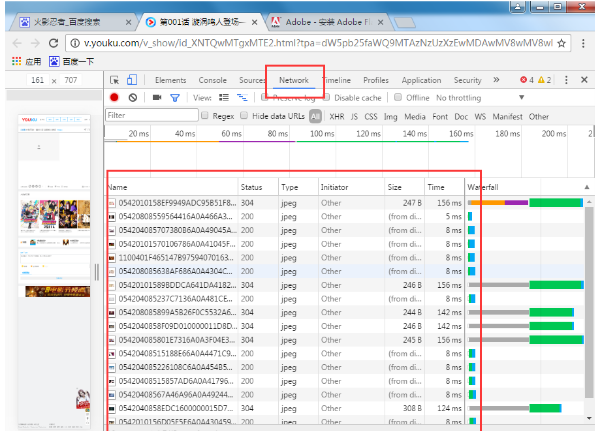This screenshot has height=431, width=602.
Task: Switch to the Console tab
Action: click(212, 80)
